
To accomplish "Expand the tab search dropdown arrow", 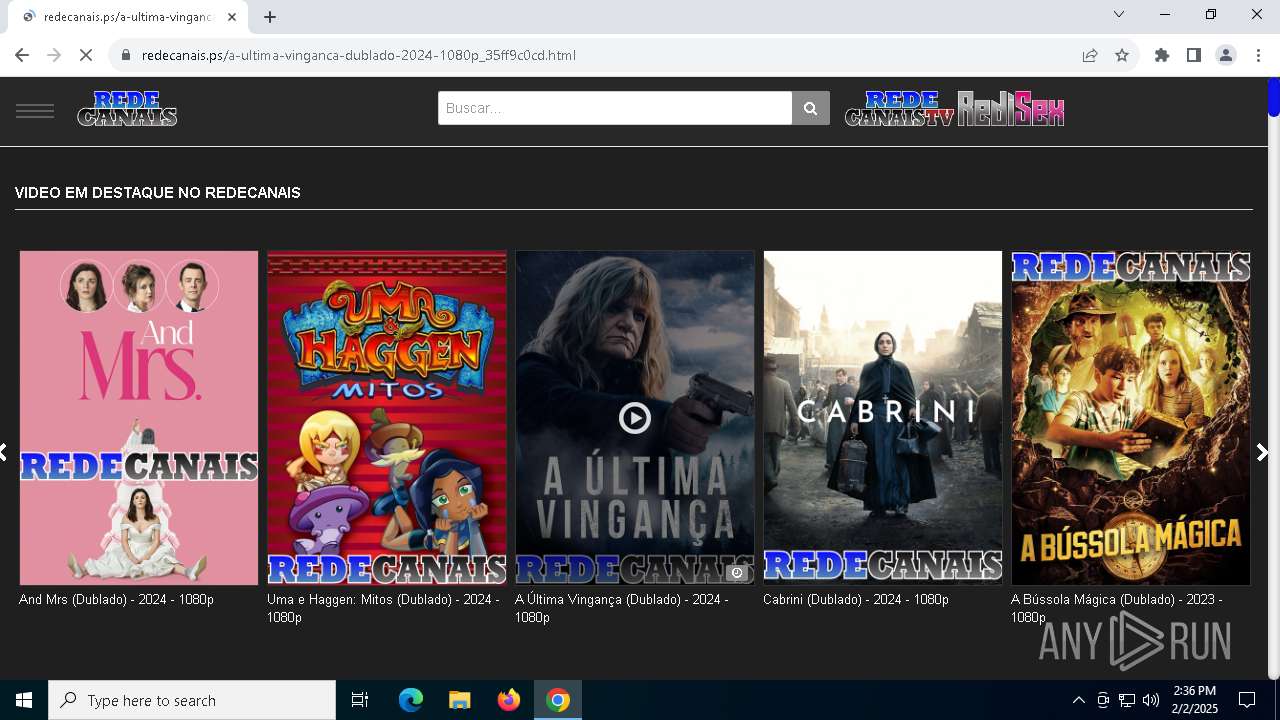I will pos(1119,14).
